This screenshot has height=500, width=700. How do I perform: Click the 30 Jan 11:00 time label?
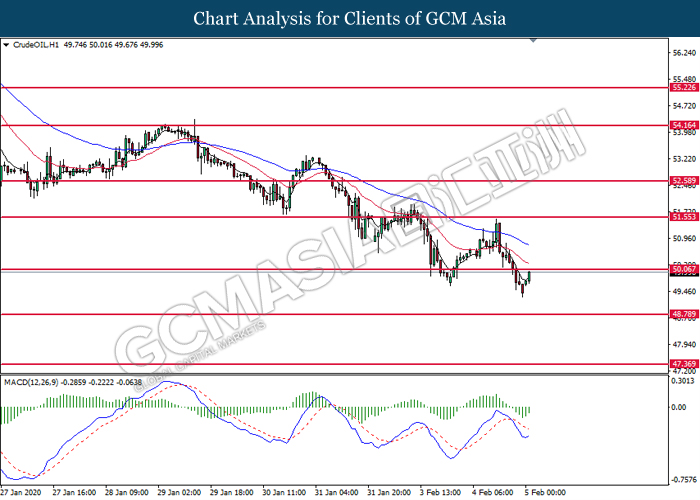284,492
